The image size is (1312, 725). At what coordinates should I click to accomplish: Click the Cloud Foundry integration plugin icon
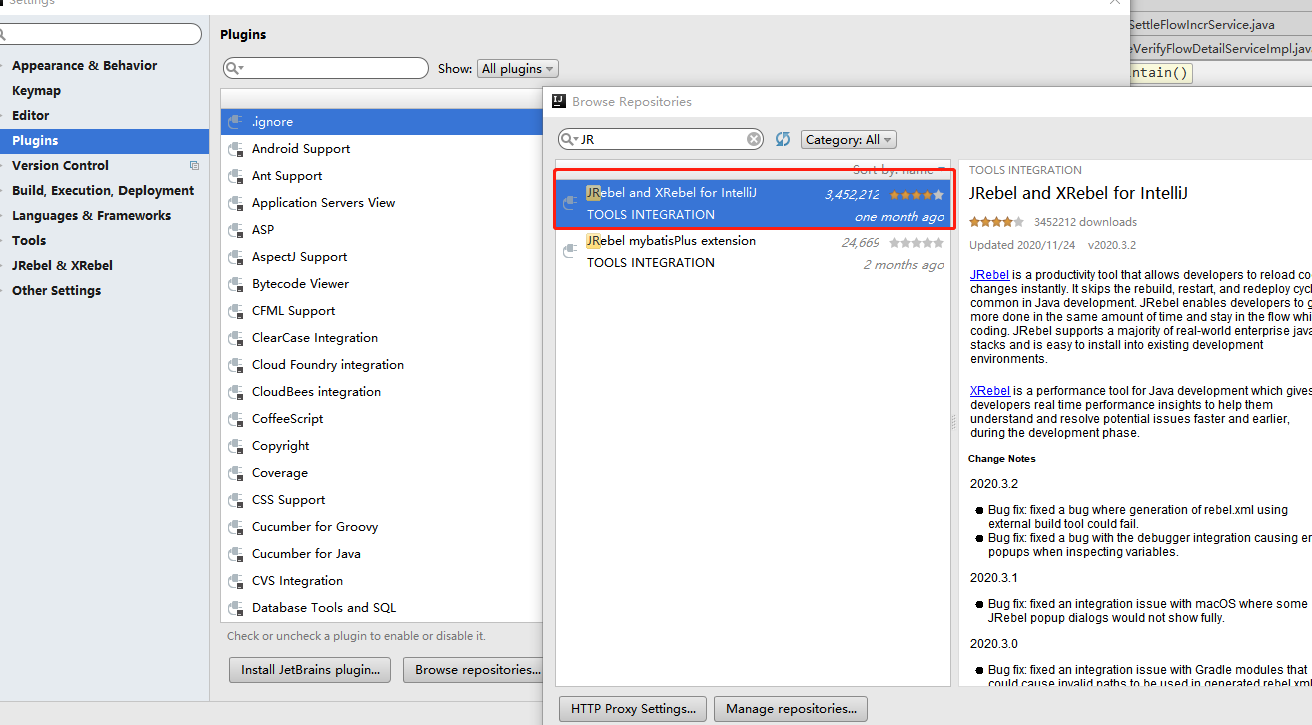(x=236, y=365)
